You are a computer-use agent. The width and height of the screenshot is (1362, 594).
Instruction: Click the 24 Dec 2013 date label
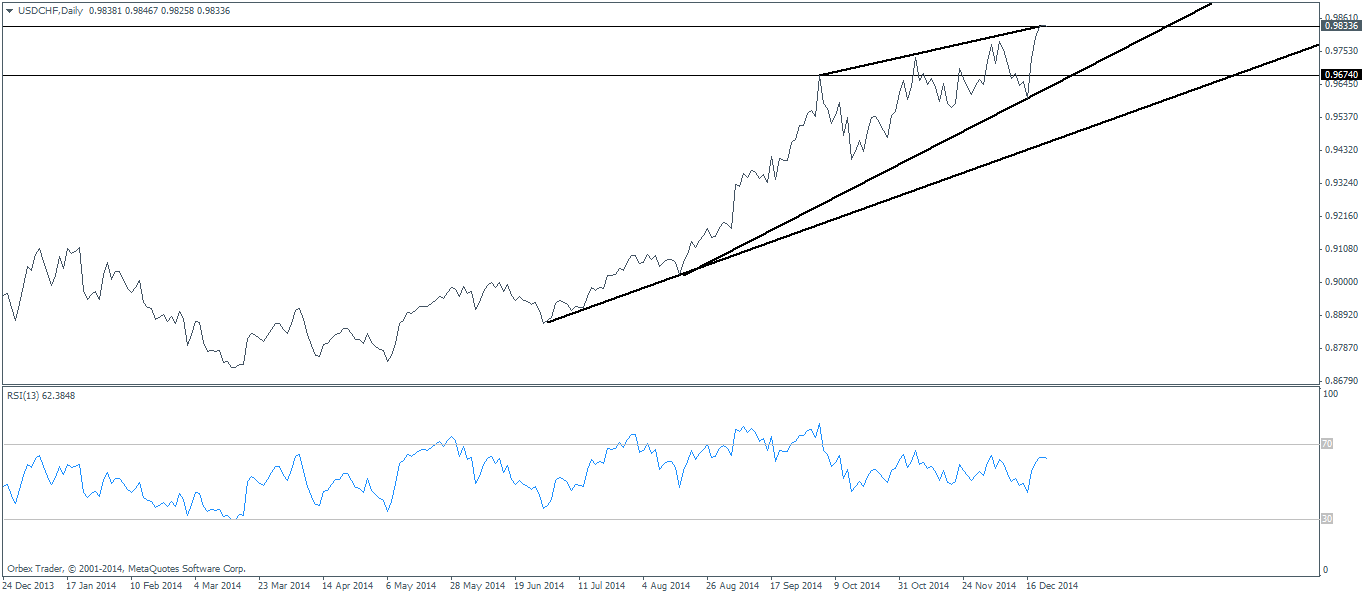[x=28, y=585]
